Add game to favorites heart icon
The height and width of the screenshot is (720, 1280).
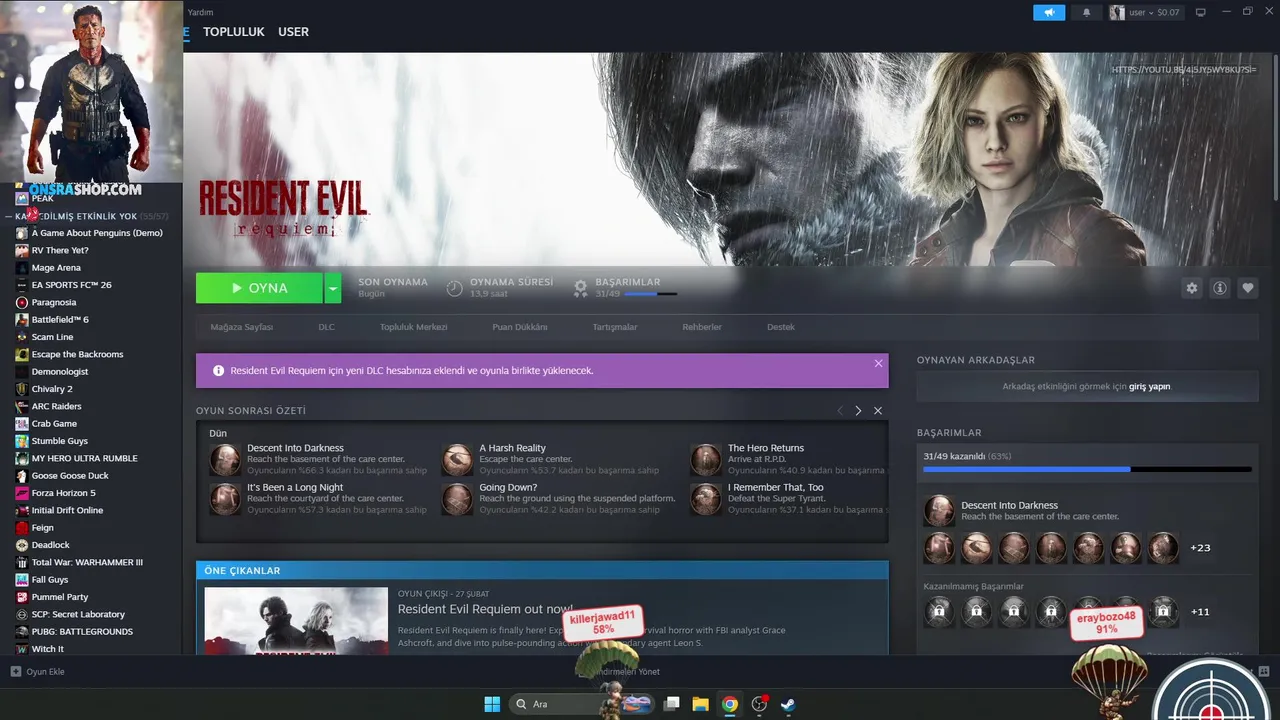pyautogui.click(x=1247, y=288)
